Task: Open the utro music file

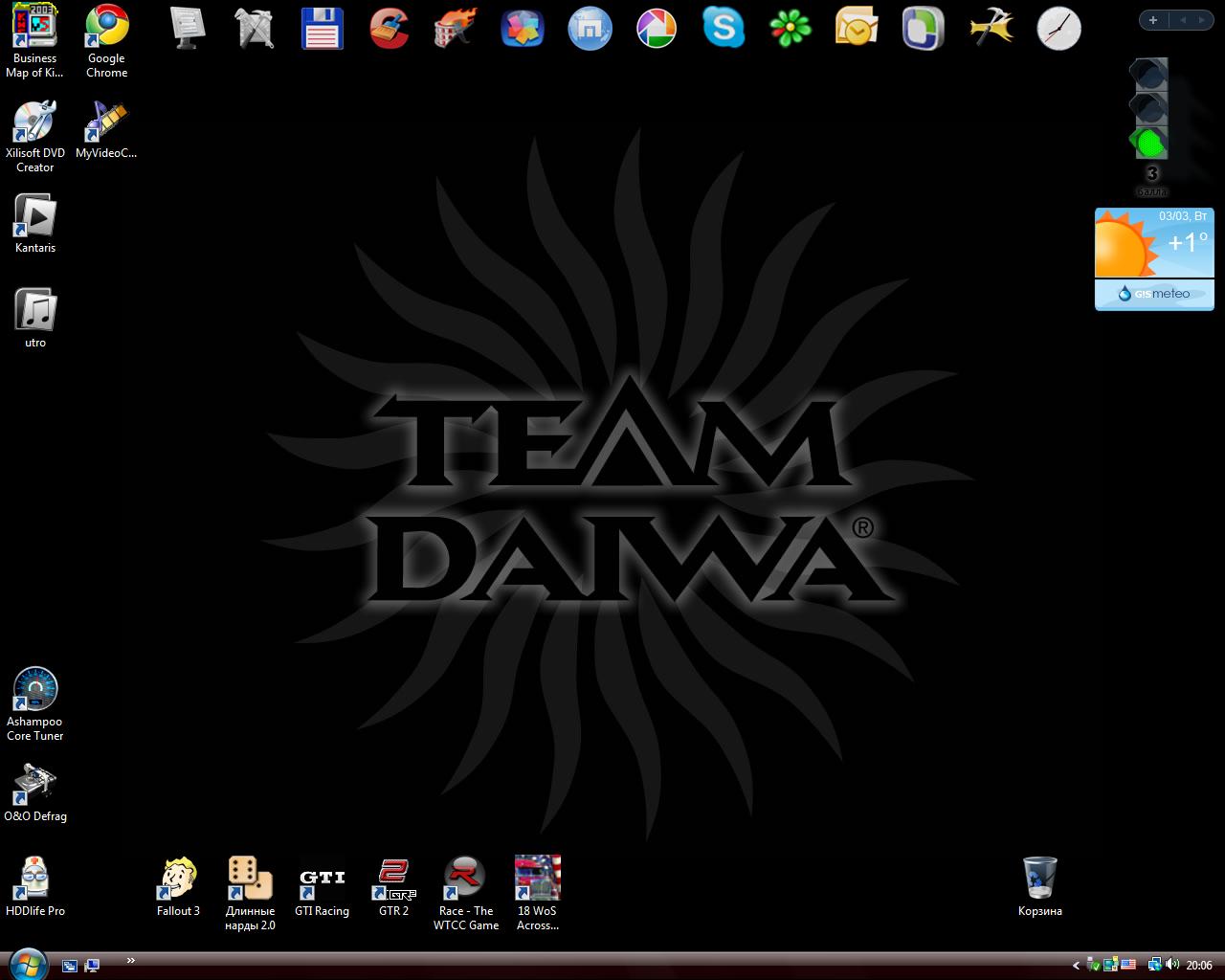Action: [35, 312]
